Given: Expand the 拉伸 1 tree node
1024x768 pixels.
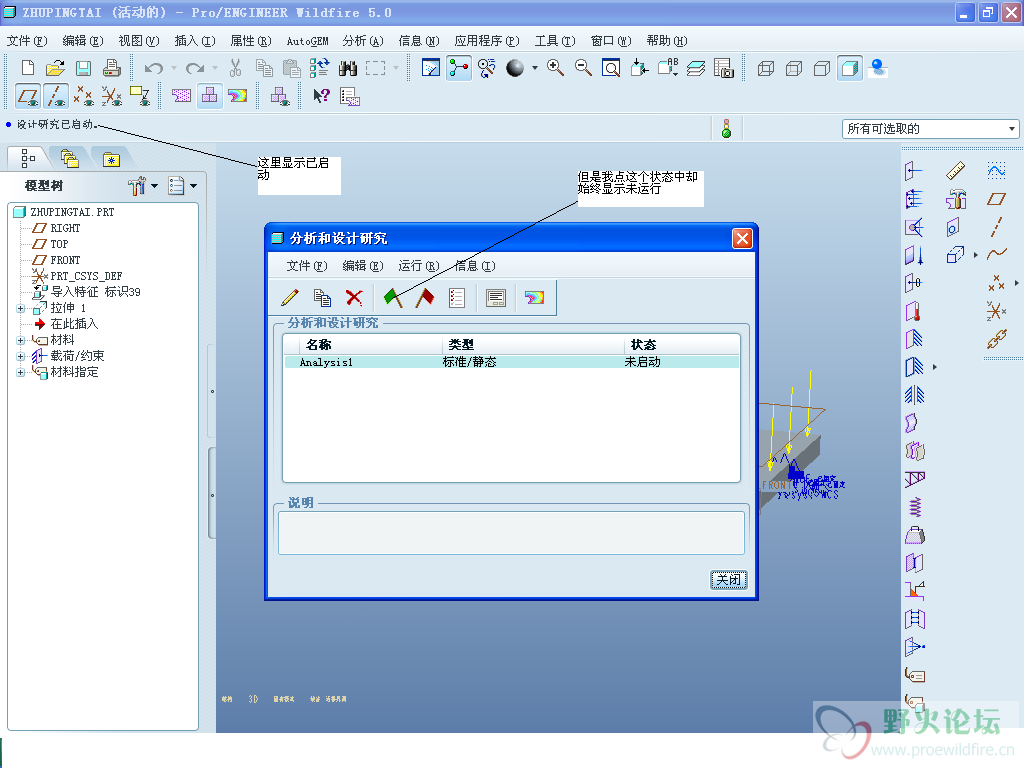Looking at the screenshot, I should (x=20, y=308).
